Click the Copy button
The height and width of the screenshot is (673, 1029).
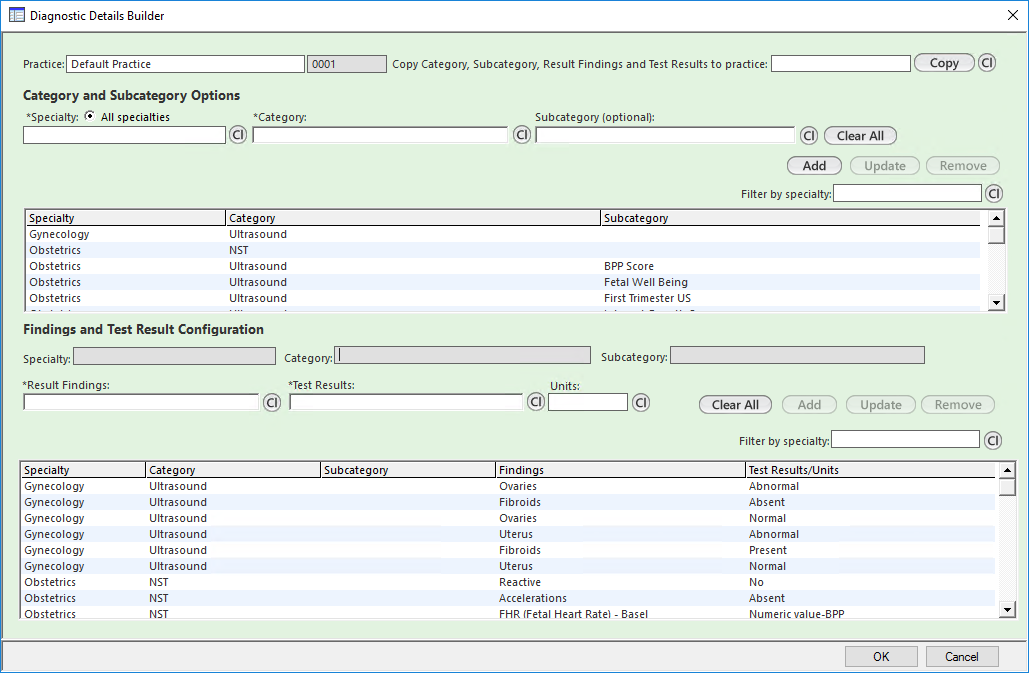coord(944,63)
